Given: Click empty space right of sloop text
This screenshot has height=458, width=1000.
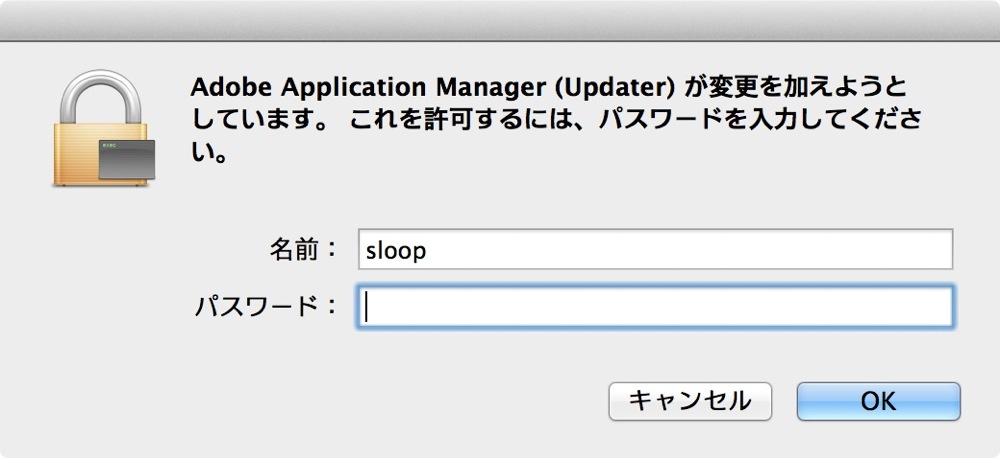Looking at the screenshot, I should tap(689, 250).
